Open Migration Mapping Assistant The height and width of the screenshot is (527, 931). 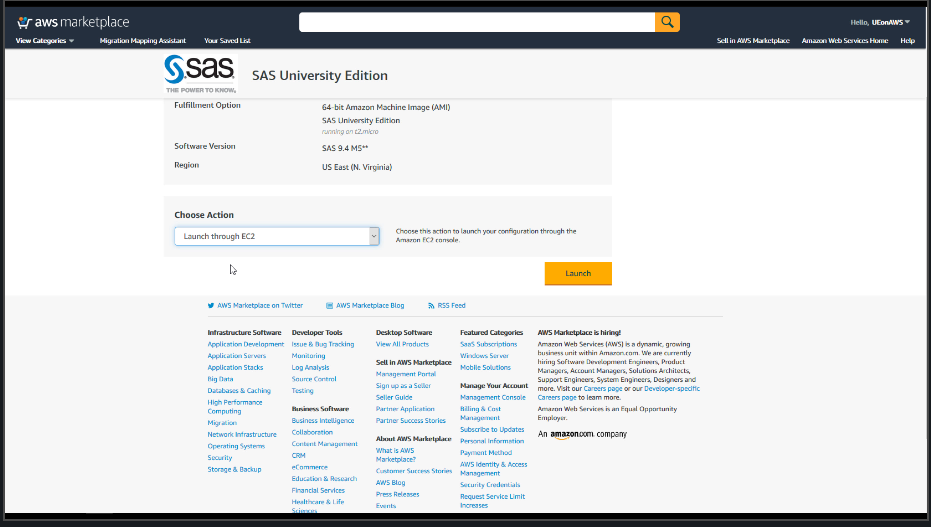(x=142, y=40)
